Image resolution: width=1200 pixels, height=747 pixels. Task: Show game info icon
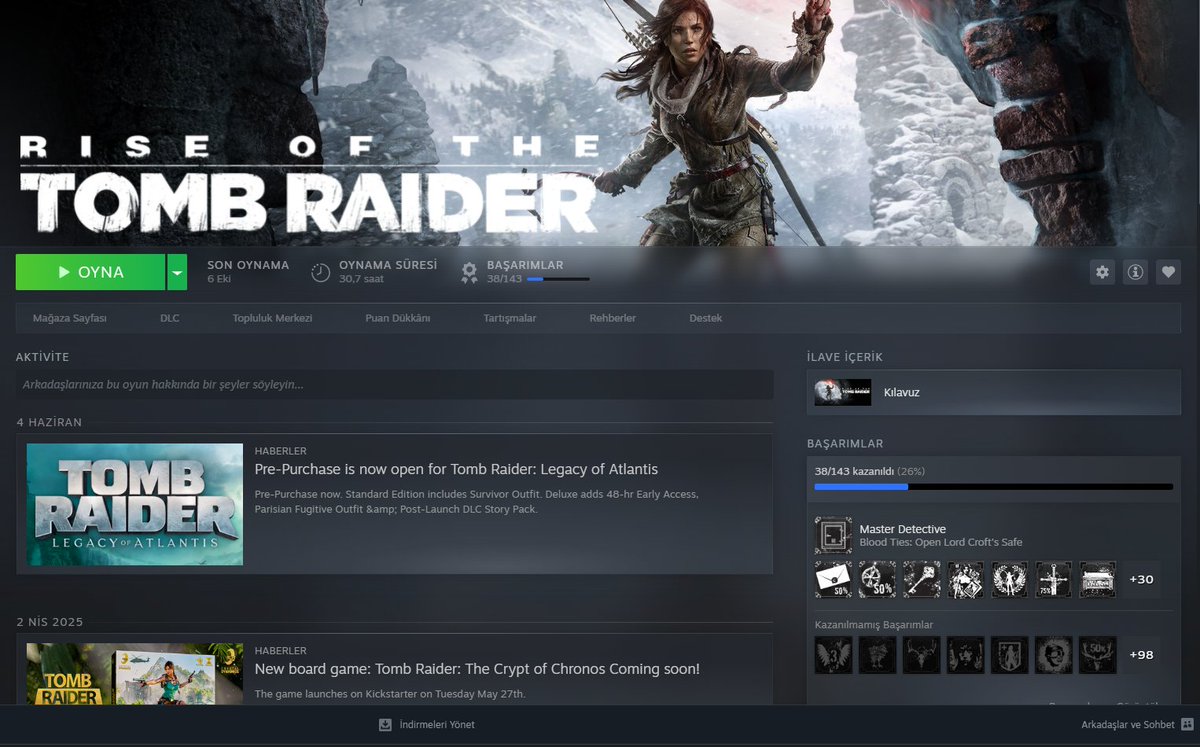coord(1135,272)
